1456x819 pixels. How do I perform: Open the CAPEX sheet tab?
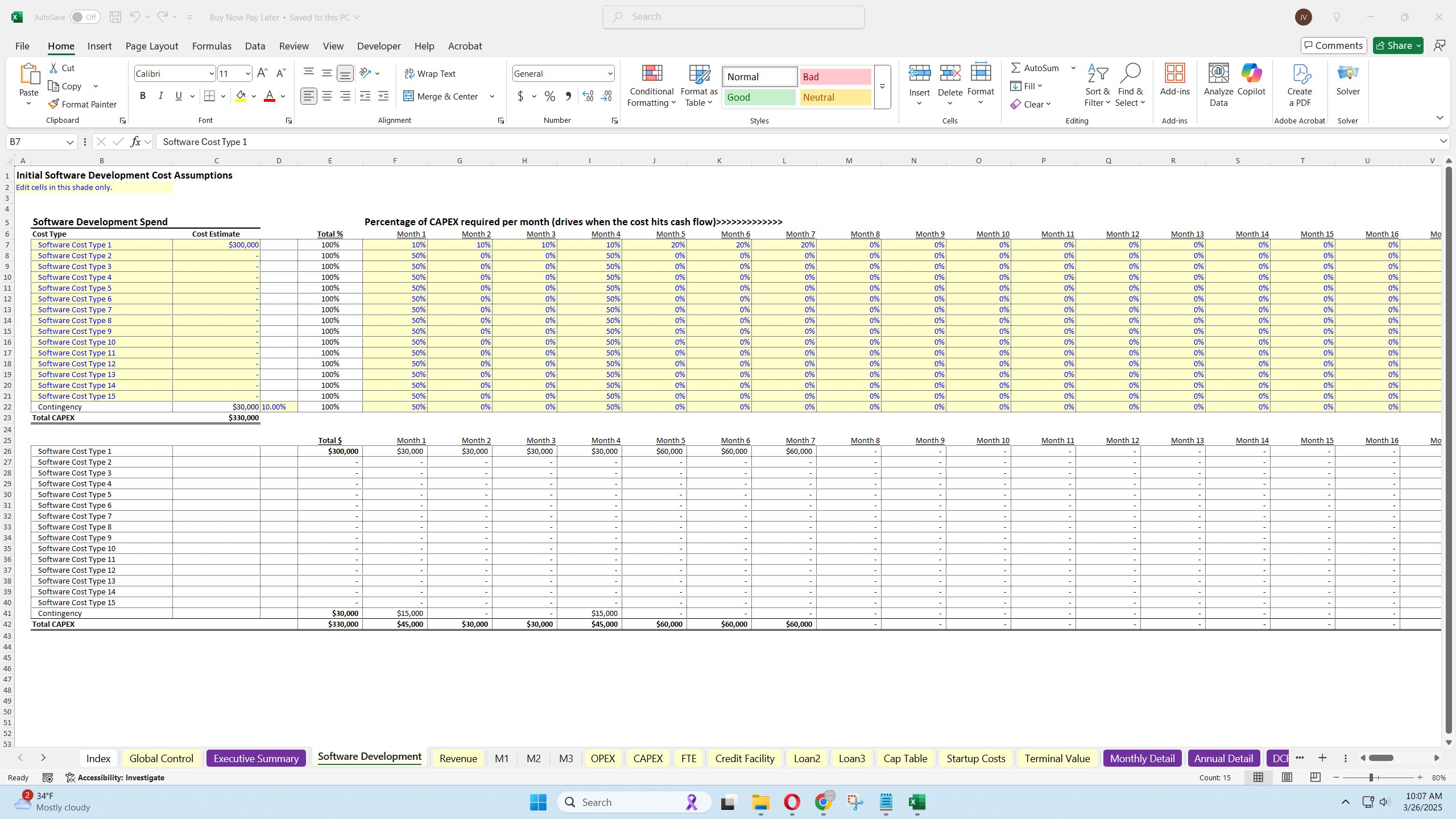coord(647,758)
